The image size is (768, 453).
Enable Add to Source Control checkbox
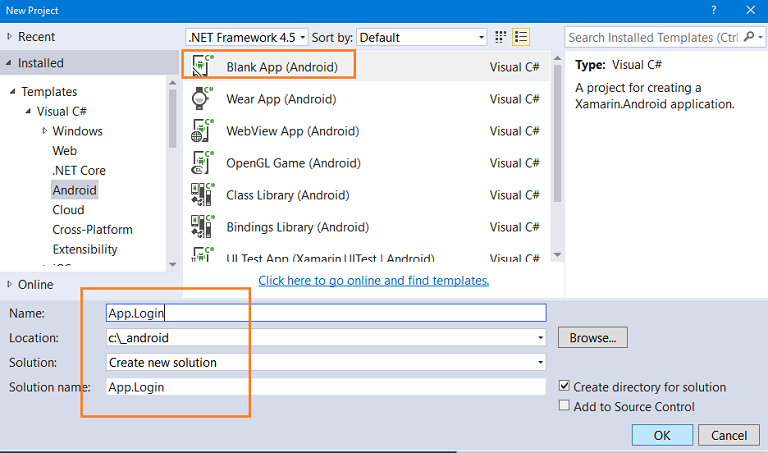565,406
